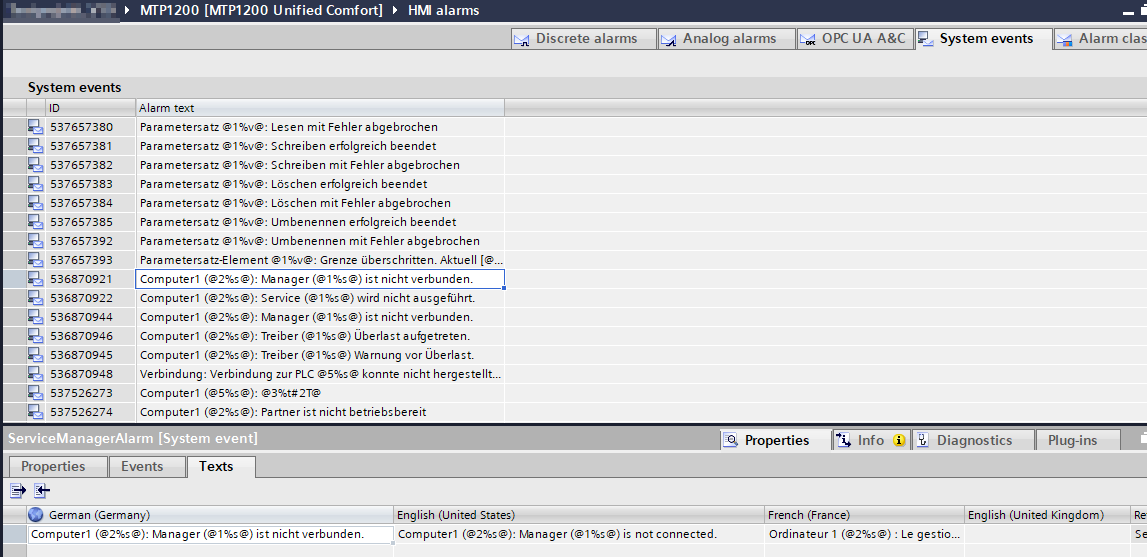This screenshot has height=557, width=1147.
Task: Select ID cell 536870948
Action: 91,374
